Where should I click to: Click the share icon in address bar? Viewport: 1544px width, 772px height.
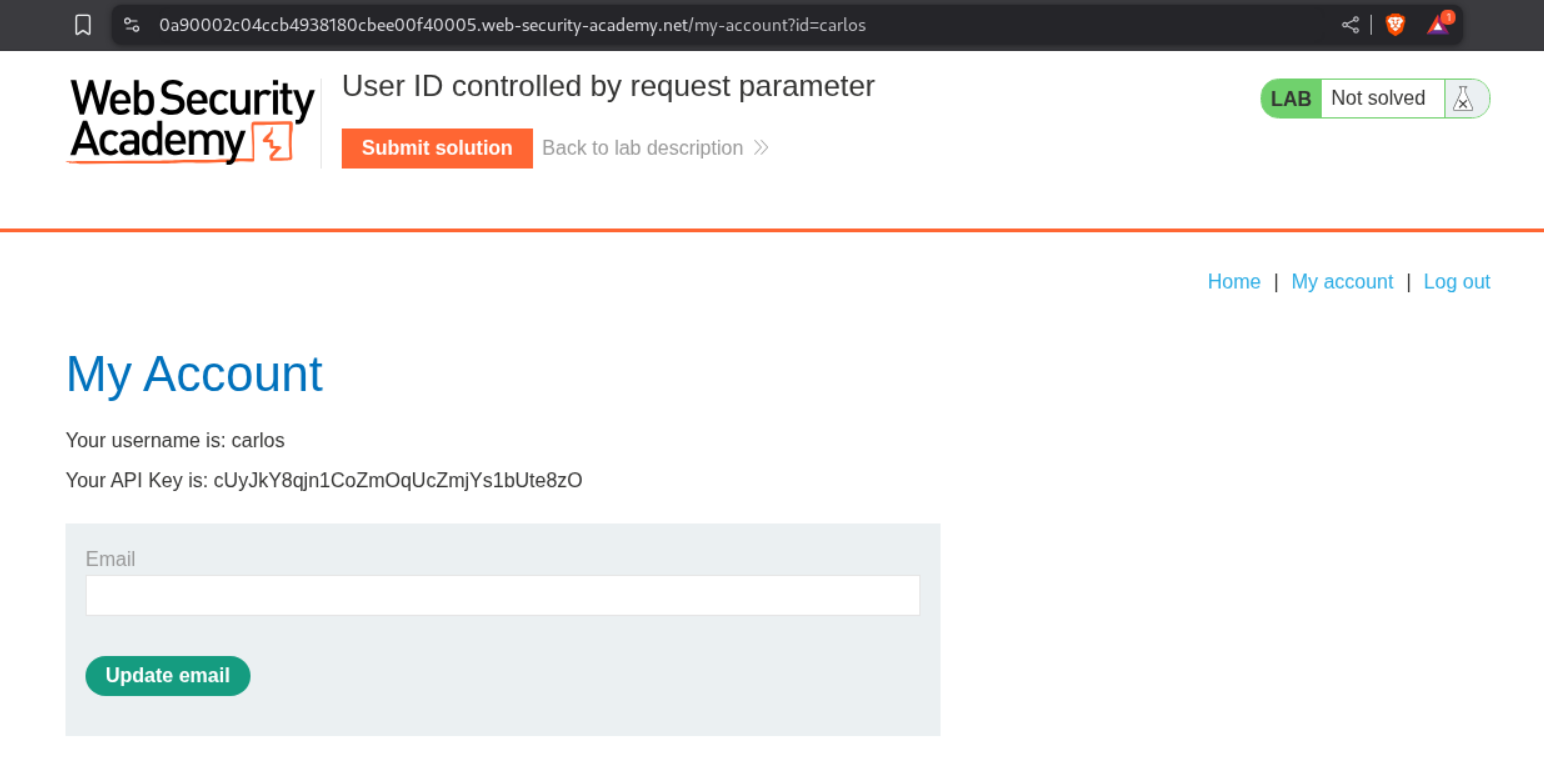[x=1350, y=25]
